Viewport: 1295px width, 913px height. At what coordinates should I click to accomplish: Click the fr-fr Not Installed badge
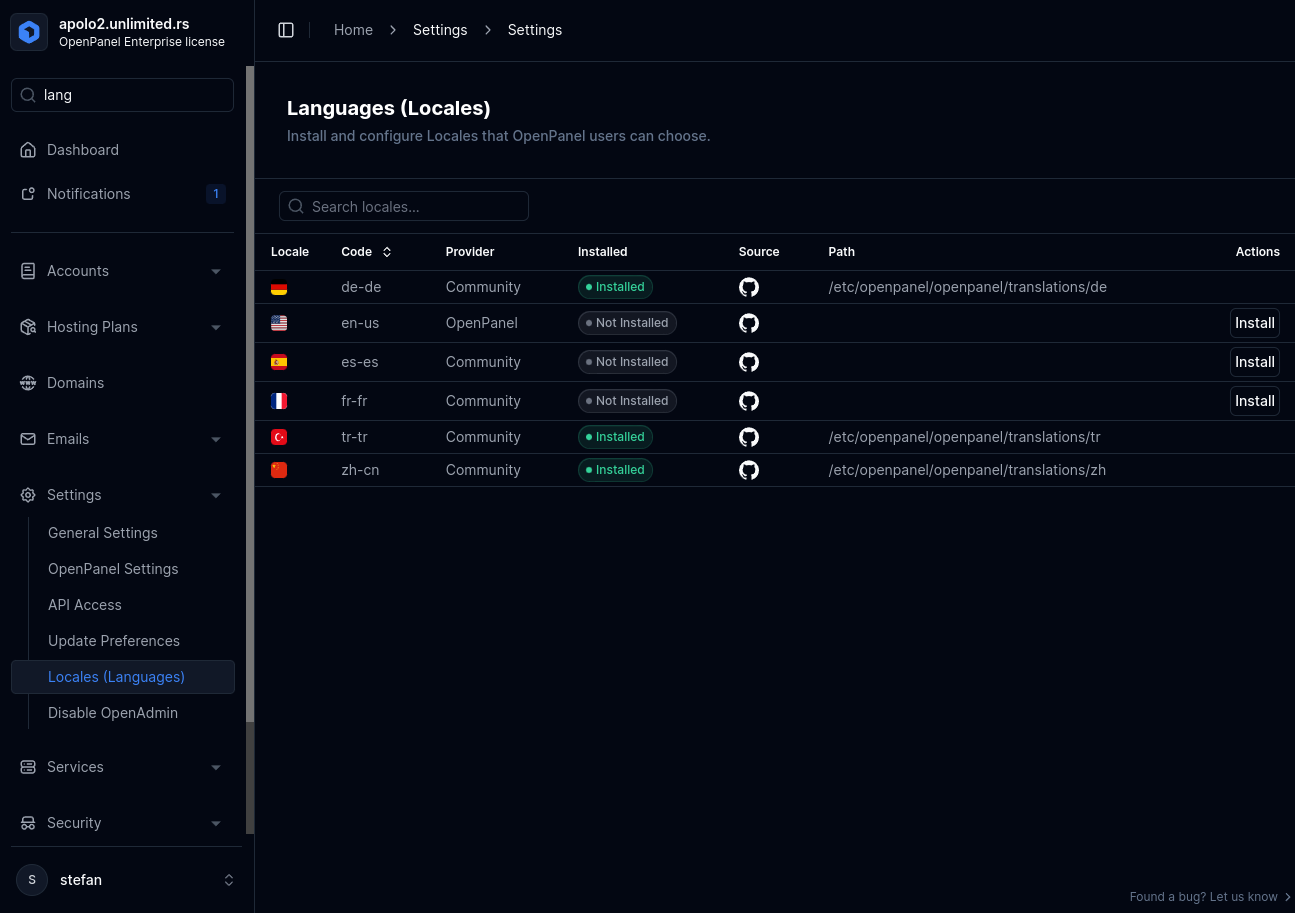coord(627,401)
